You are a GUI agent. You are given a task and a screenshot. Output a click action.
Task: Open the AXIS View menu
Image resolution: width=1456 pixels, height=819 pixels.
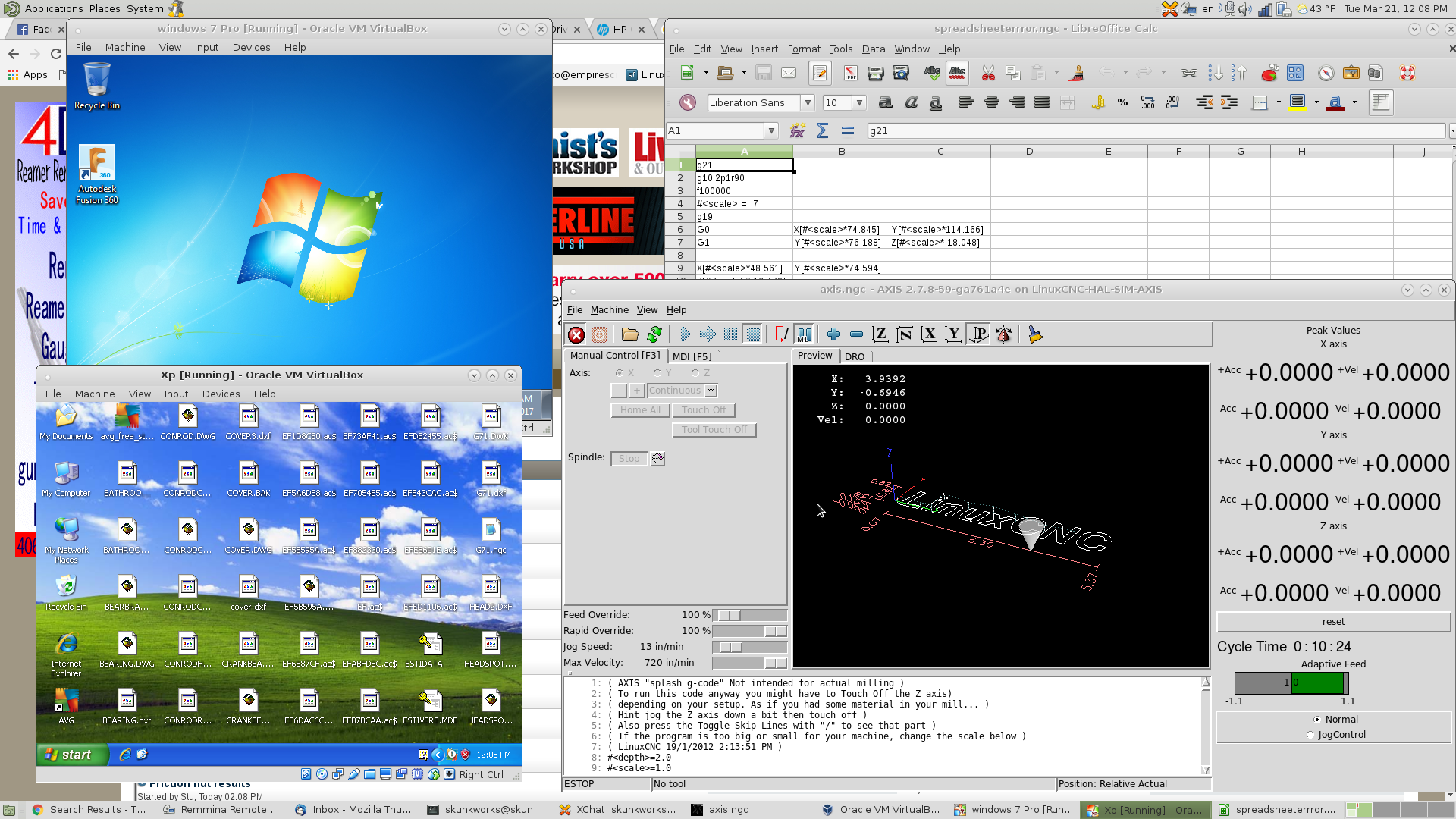click(647, 310)
